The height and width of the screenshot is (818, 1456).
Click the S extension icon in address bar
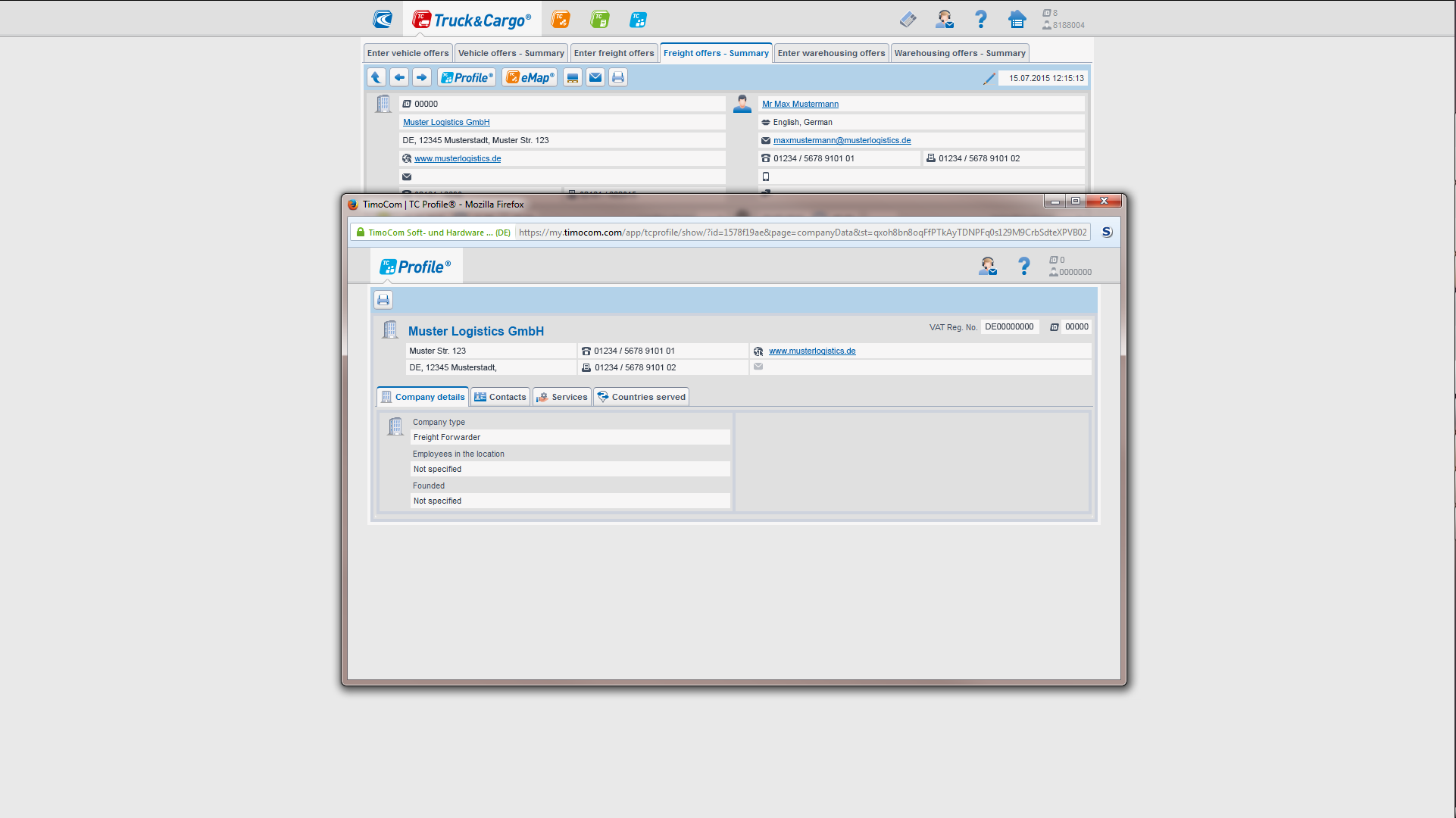pyautogui.click(x=1107, y=233)
